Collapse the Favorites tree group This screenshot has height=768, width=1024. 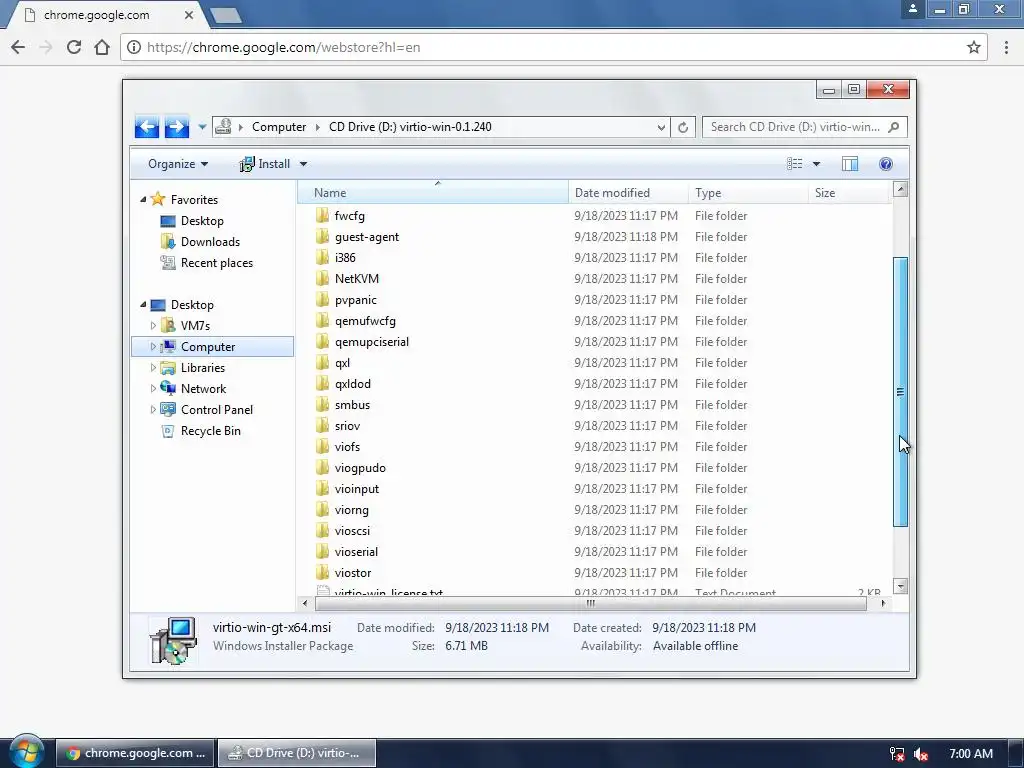click(x=143, y=199)
